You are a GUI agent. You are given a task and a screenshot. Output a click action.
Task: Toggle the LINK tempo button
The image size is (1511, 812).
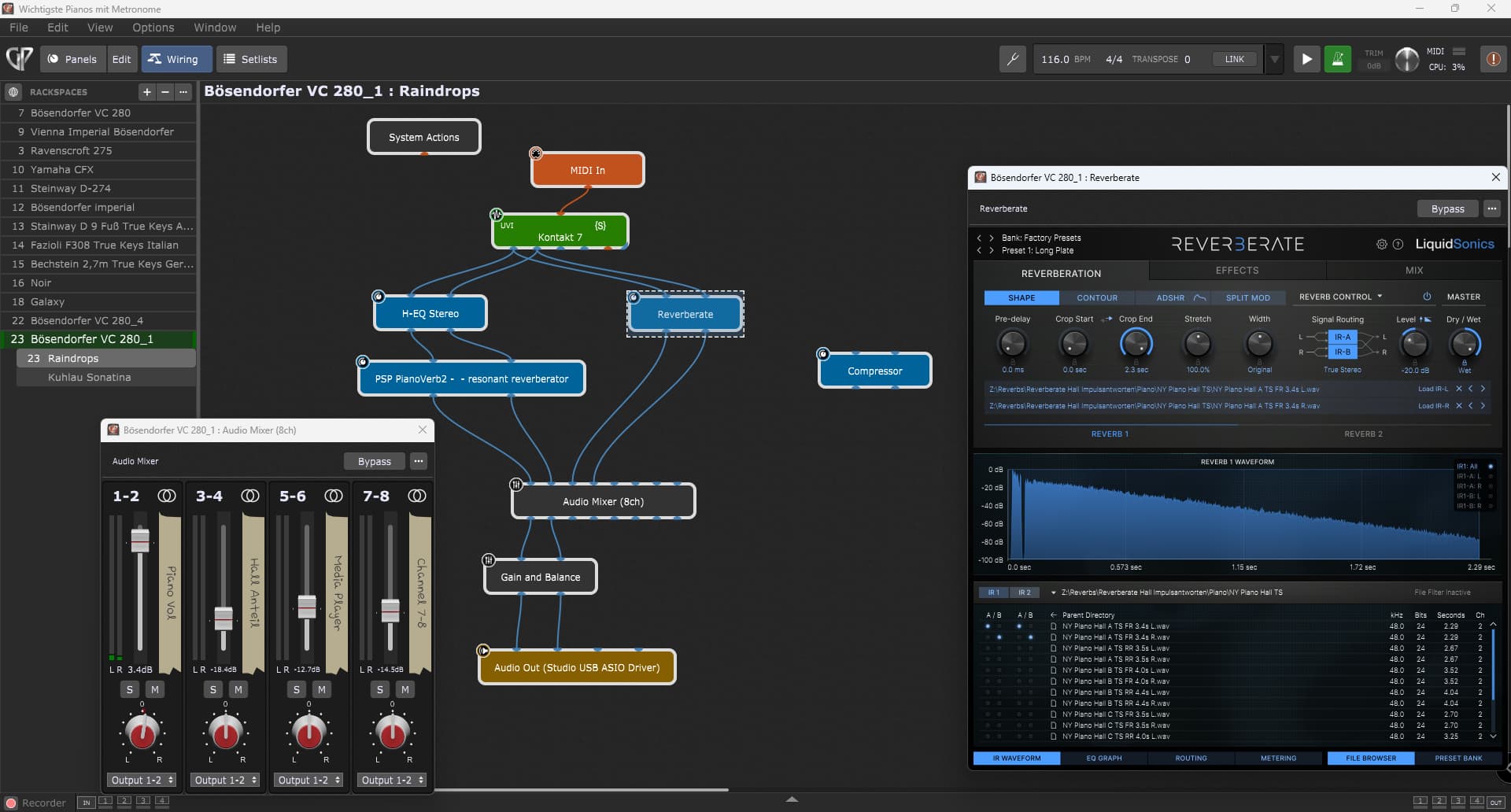pyautogui.click(x=1235, y=59)
